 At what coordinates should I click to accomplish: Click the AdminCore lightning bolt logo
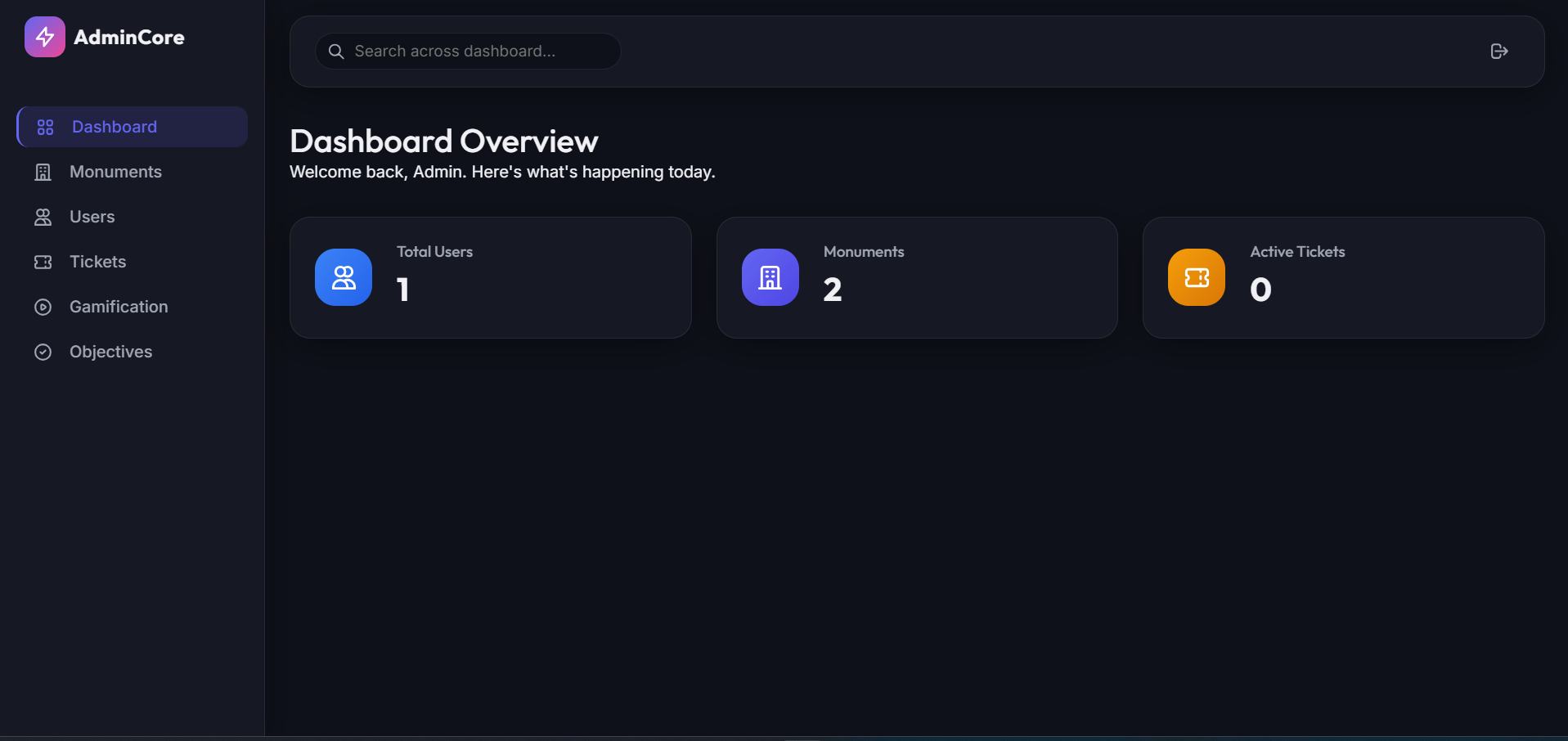pyautogui.click(x=45, y=37)
